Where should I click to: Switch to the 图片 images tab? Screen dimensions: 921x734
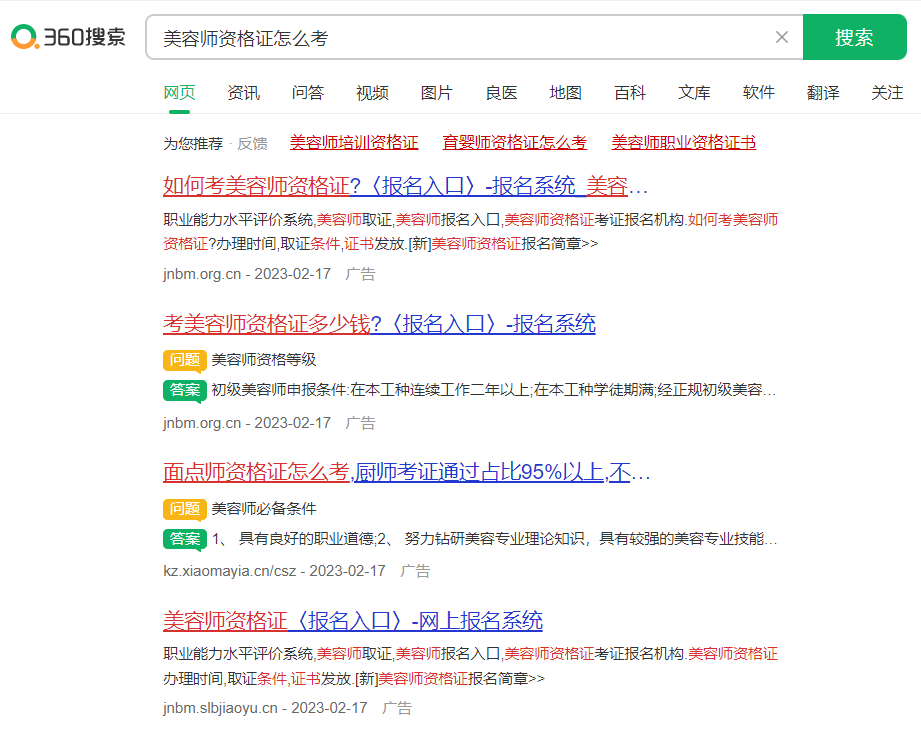point(437,92)
